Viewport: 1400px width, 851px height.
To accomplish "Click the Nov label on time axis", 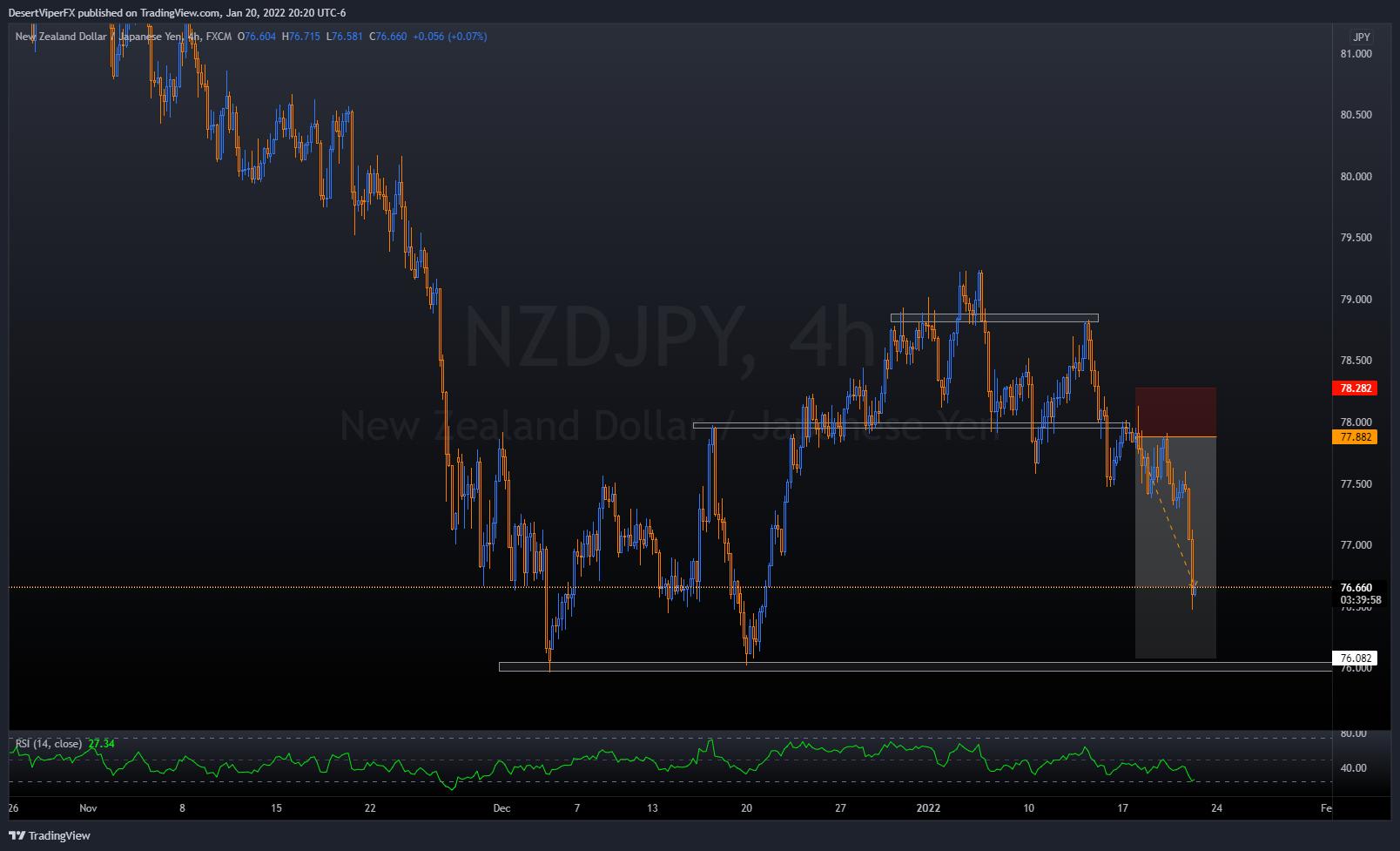I will (x=88, y=808).
